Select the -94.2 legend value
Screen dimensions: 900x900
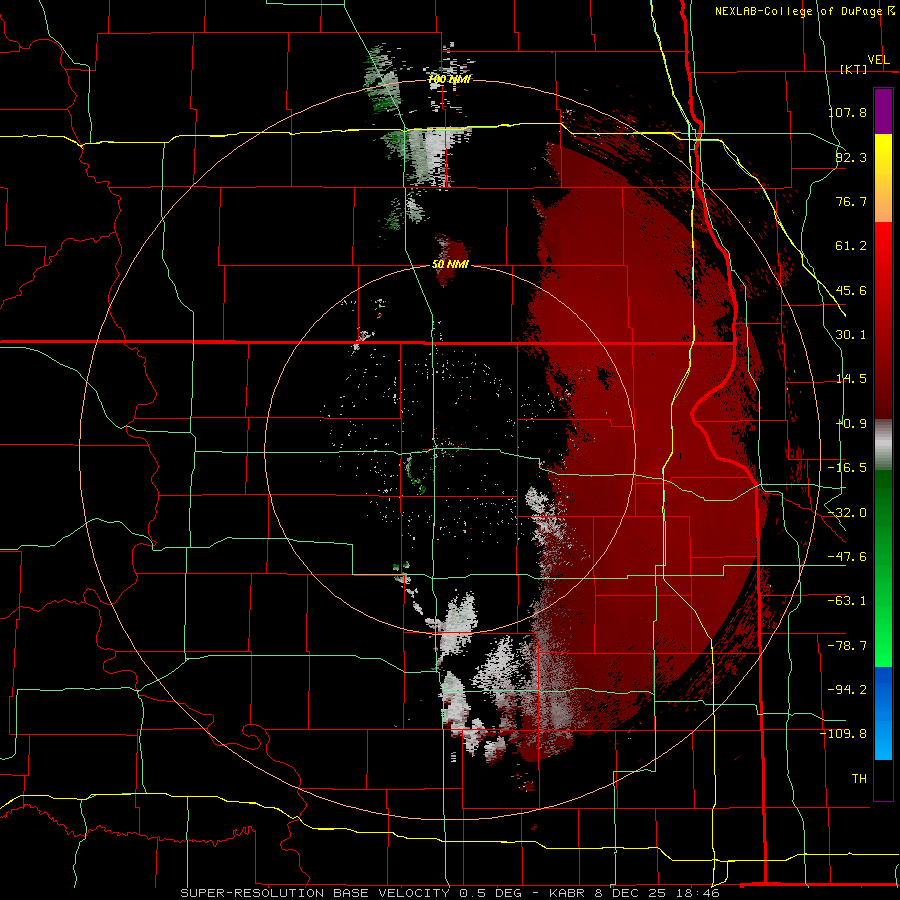(847, 689)
